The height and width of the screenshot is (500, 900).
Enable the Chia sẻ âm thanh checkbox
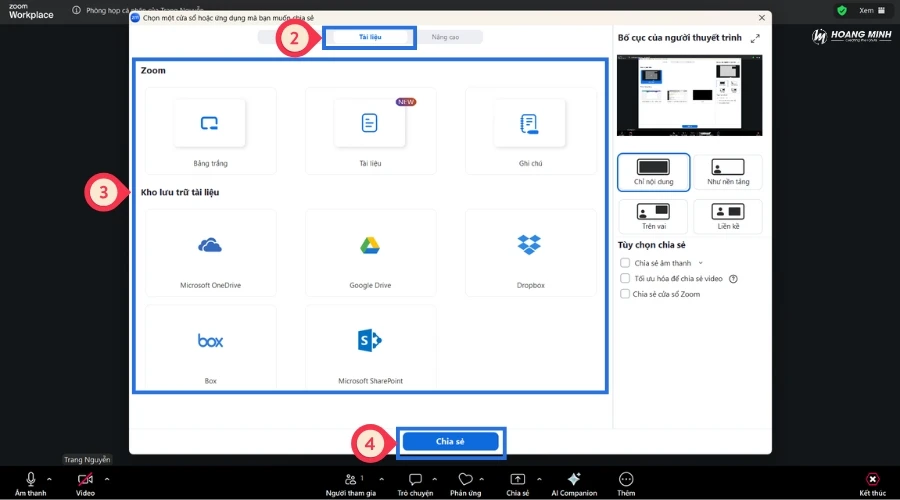point(625,263)
